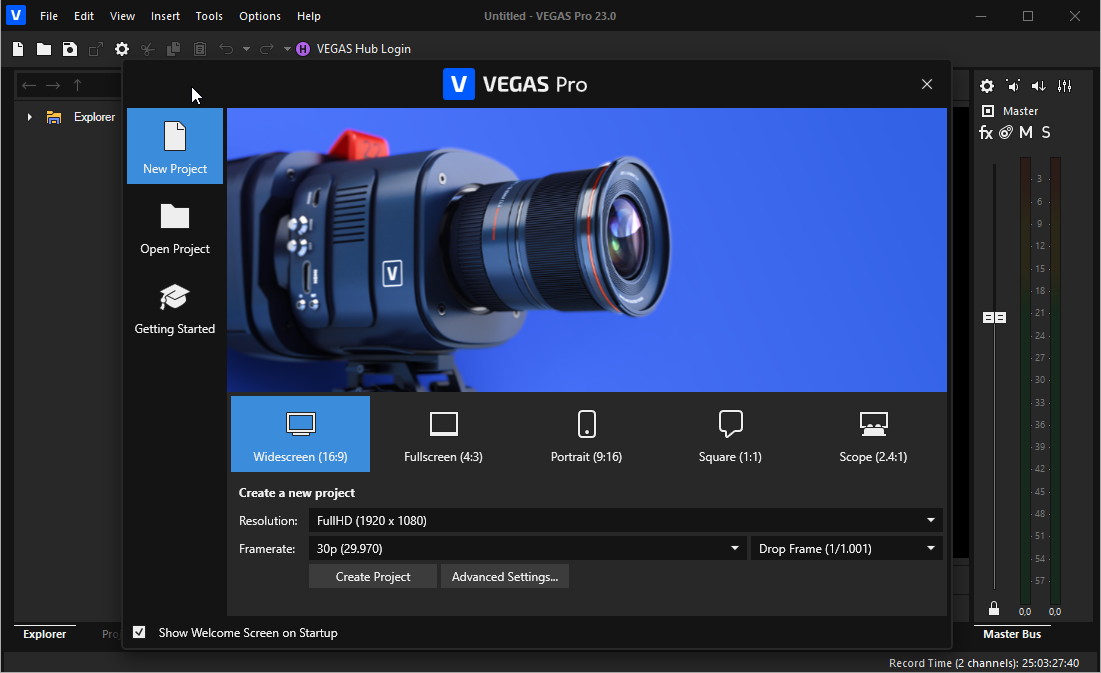The width and height of the screenshot is (1101, 673).
Task: Click the Create Project button
Action: tap(373, 576)
